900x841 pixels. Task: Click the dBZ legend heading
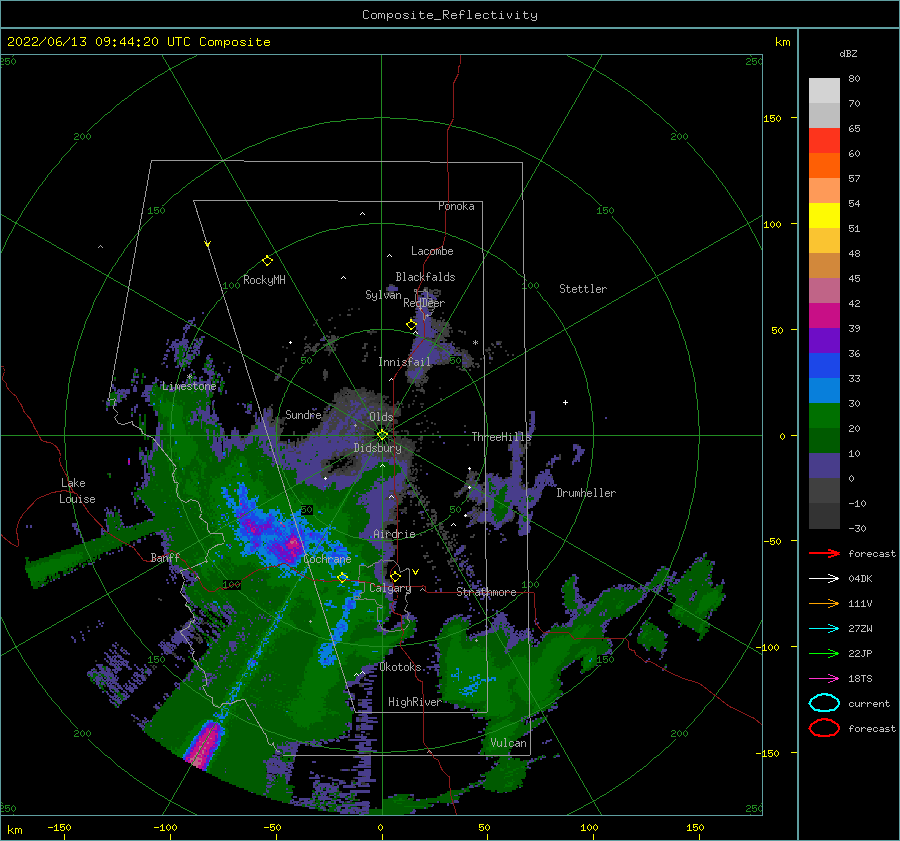coord(848,53)
